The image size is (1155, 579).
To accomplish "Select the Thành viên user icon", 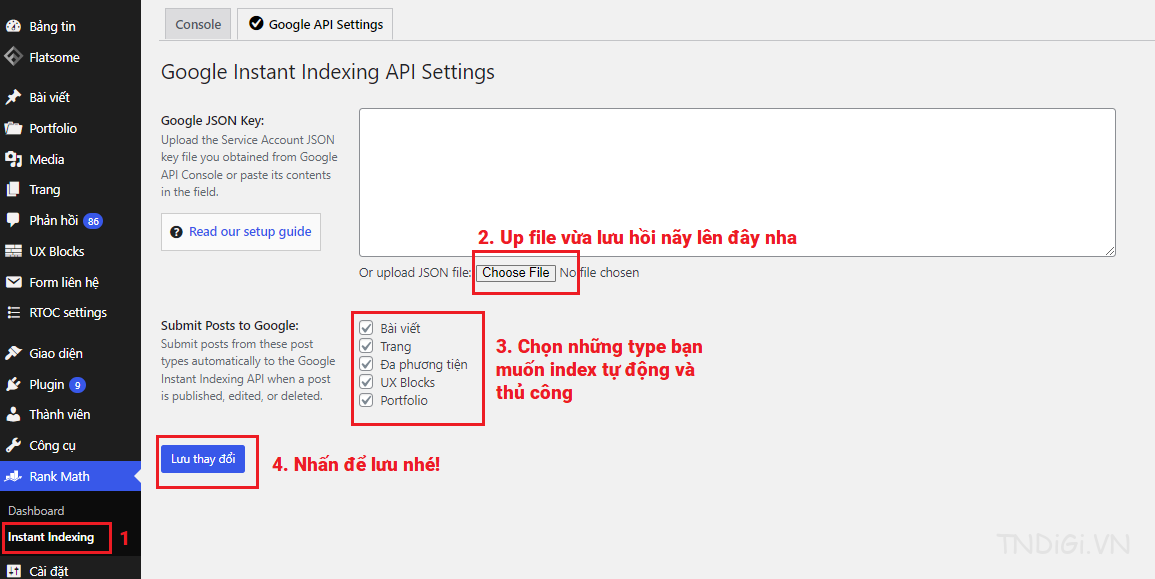I will 13,414.
